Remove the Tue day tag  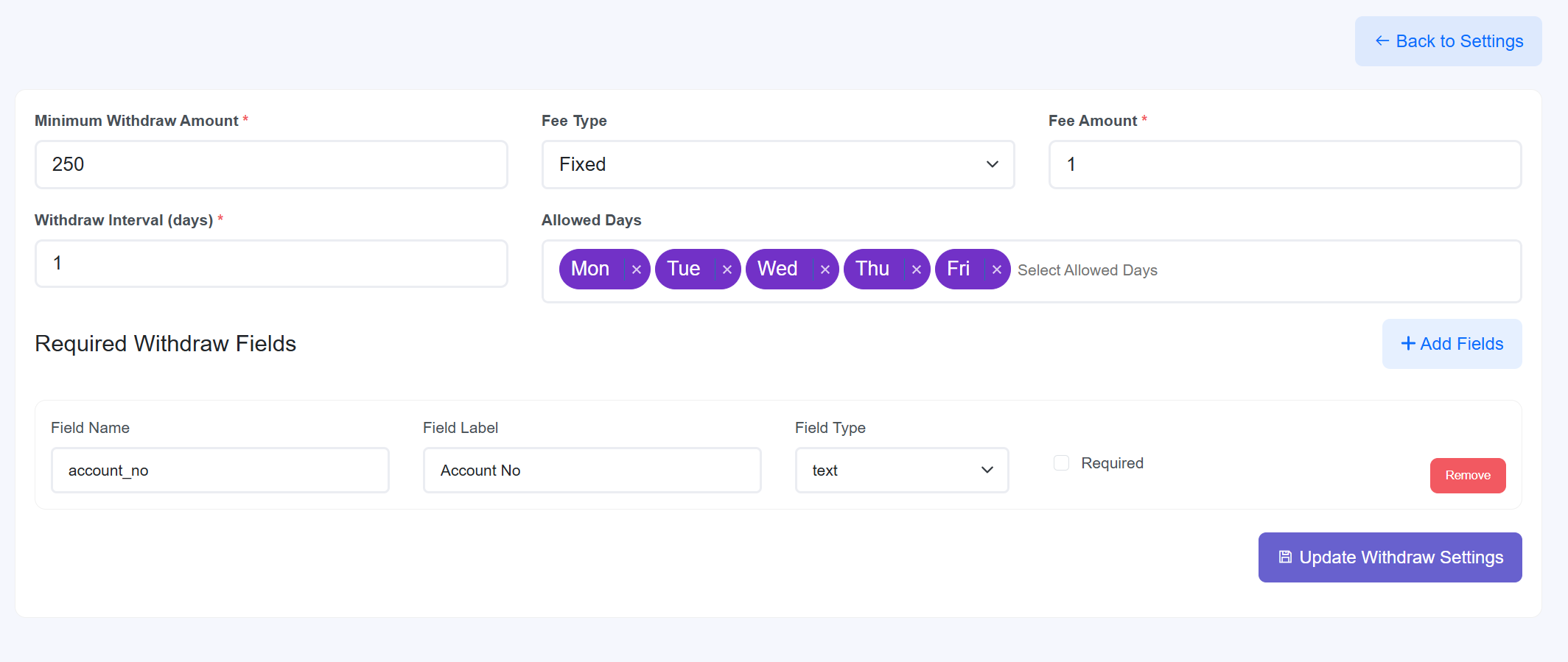pos(727,270)
